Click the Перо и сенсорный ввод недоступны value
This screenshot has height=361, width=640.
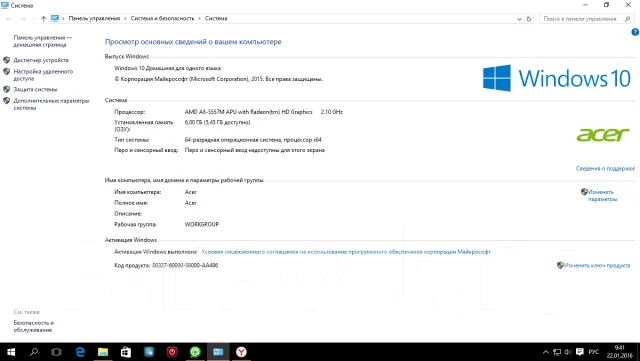click(255, 150)
